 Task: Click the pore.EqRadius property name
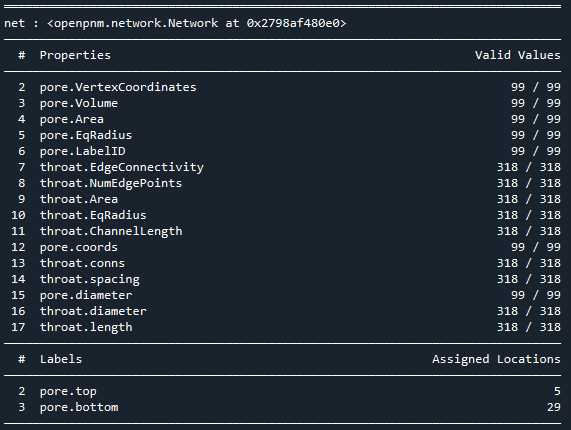(86, 135)
